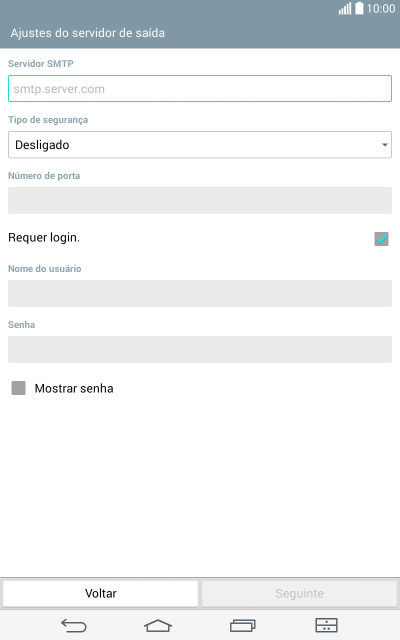
Task: Focus the Senha password field
Action: 200,349
